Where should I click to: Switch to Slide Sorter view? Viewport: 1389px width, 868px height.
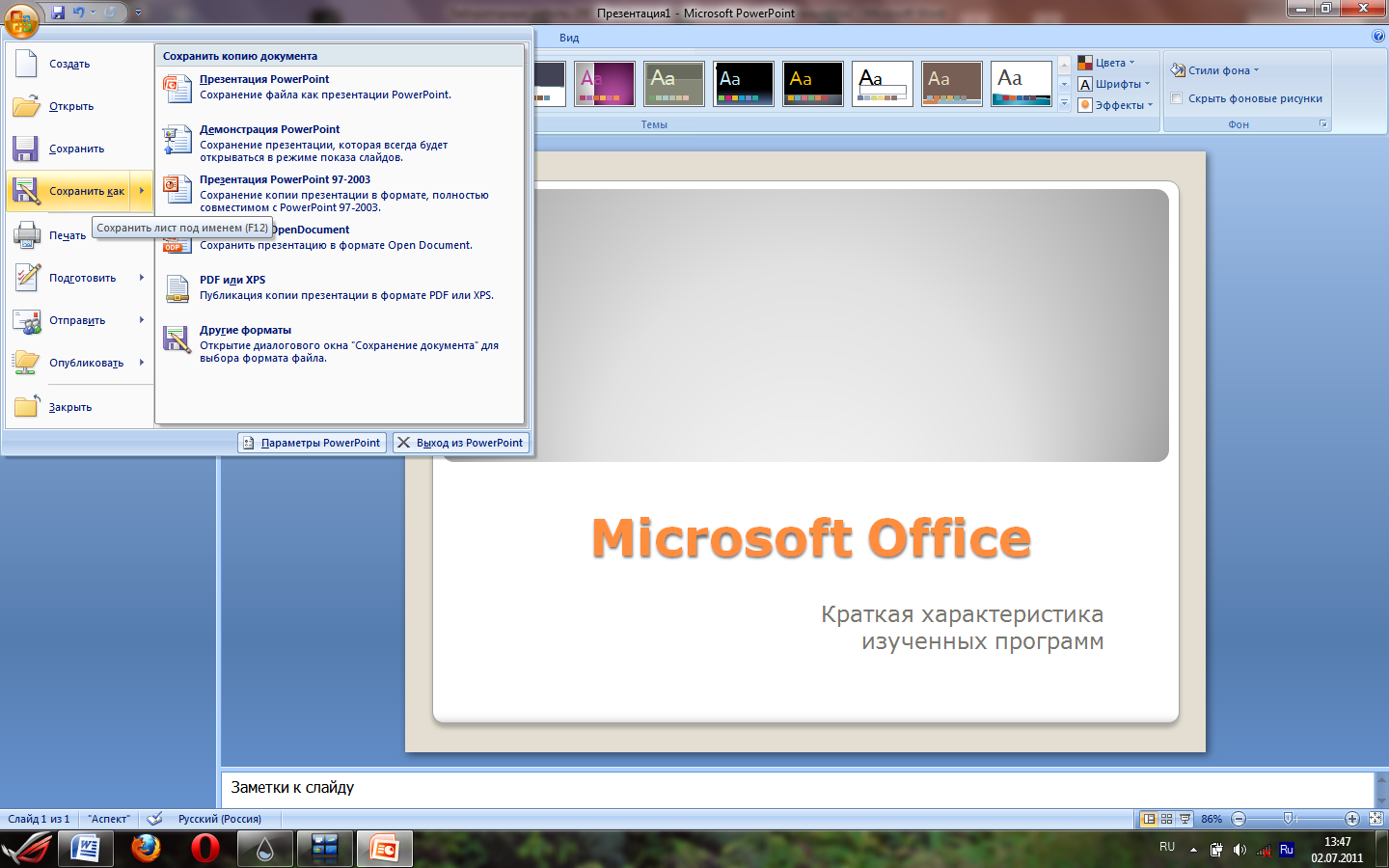pyautogui.click(x=1167, y=819)
